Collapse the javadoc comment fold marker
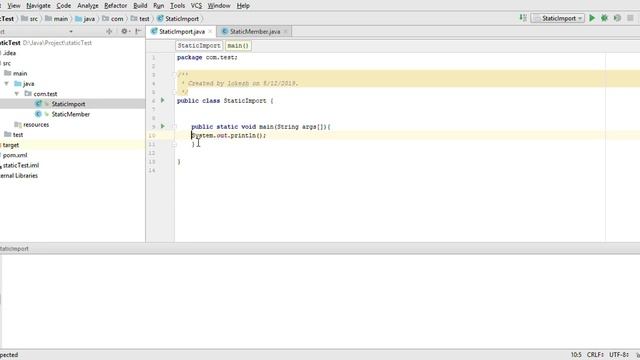This screenshot has width=640, height=360. (x=174, y=75)
